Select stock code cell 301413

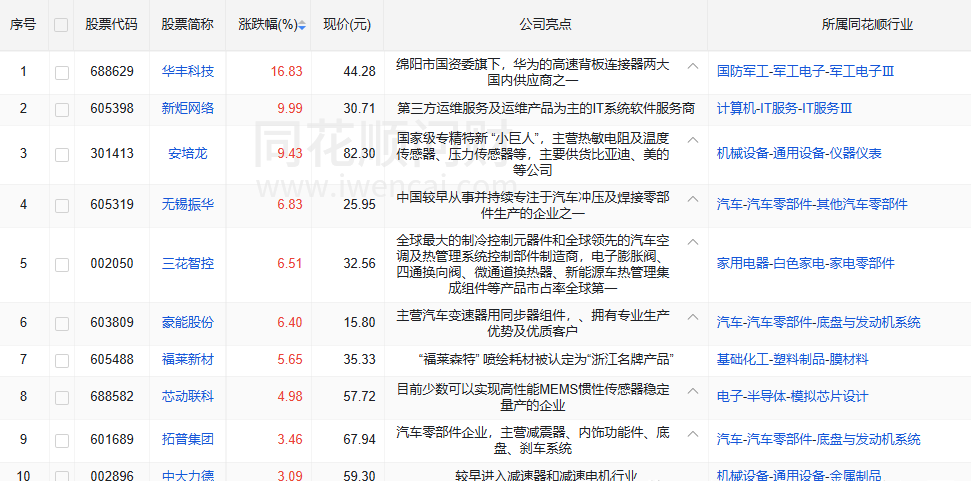112,153
